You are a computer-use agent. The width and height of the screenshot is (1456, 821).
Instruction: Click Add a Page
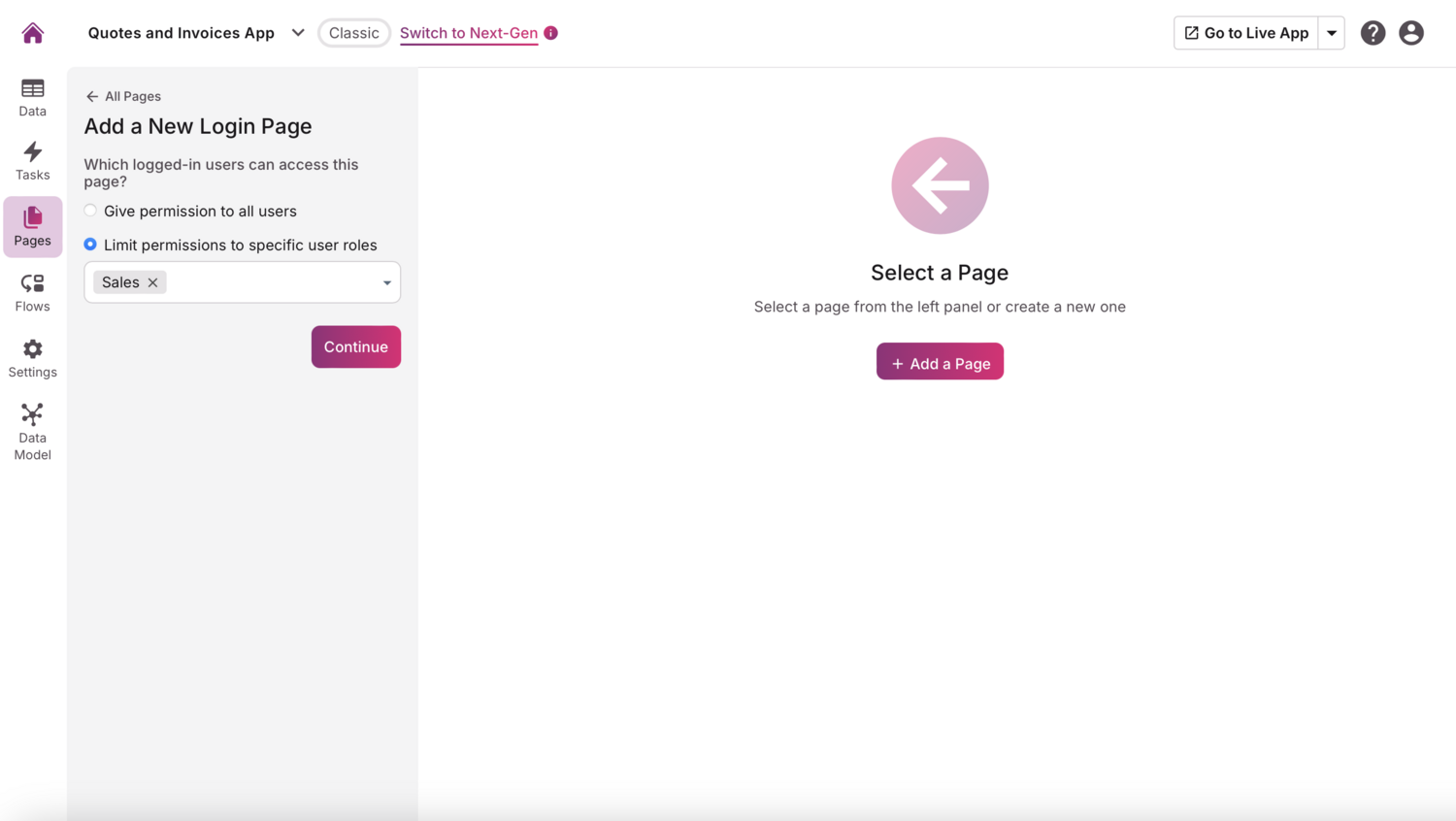tap(939, 361)
